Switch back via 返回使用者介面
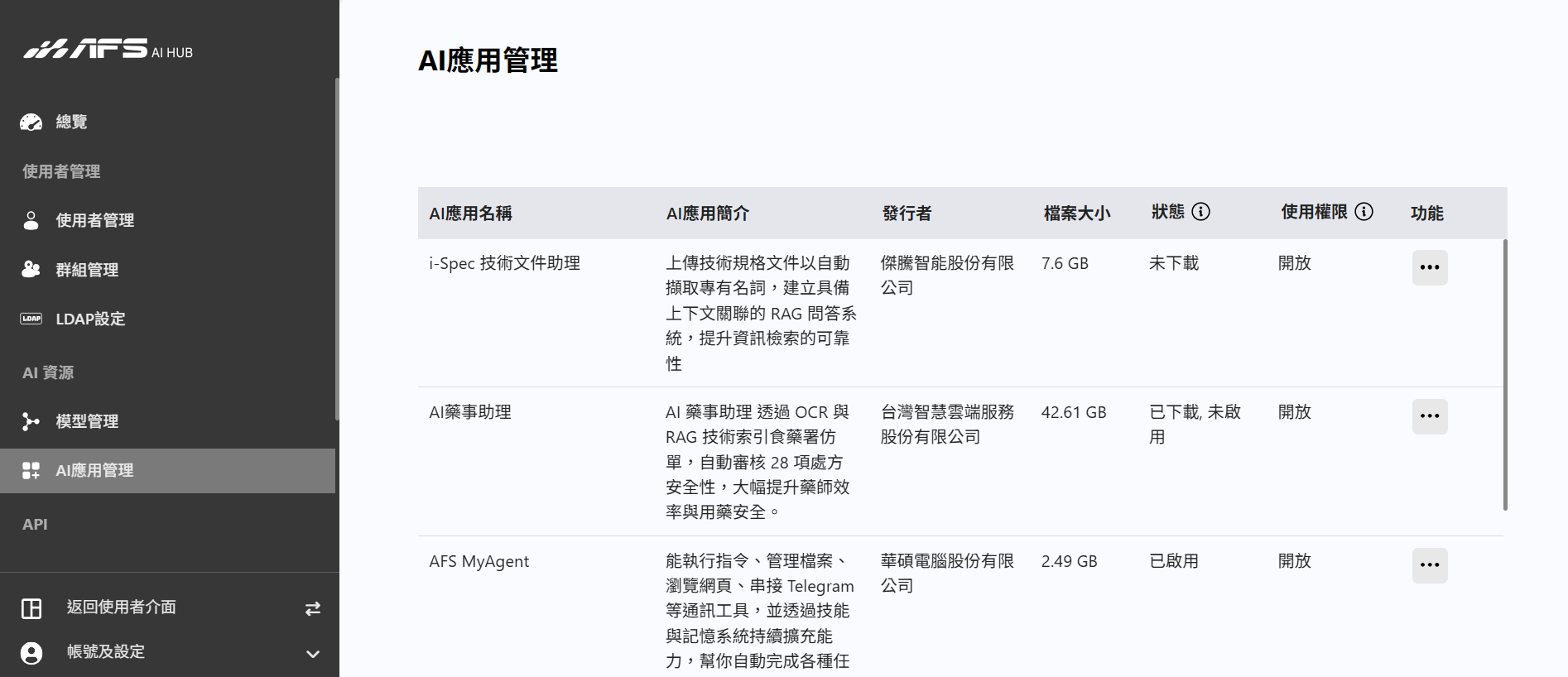Image resolution: width=1568 pixels, height=677 pixels. point(170,608)
